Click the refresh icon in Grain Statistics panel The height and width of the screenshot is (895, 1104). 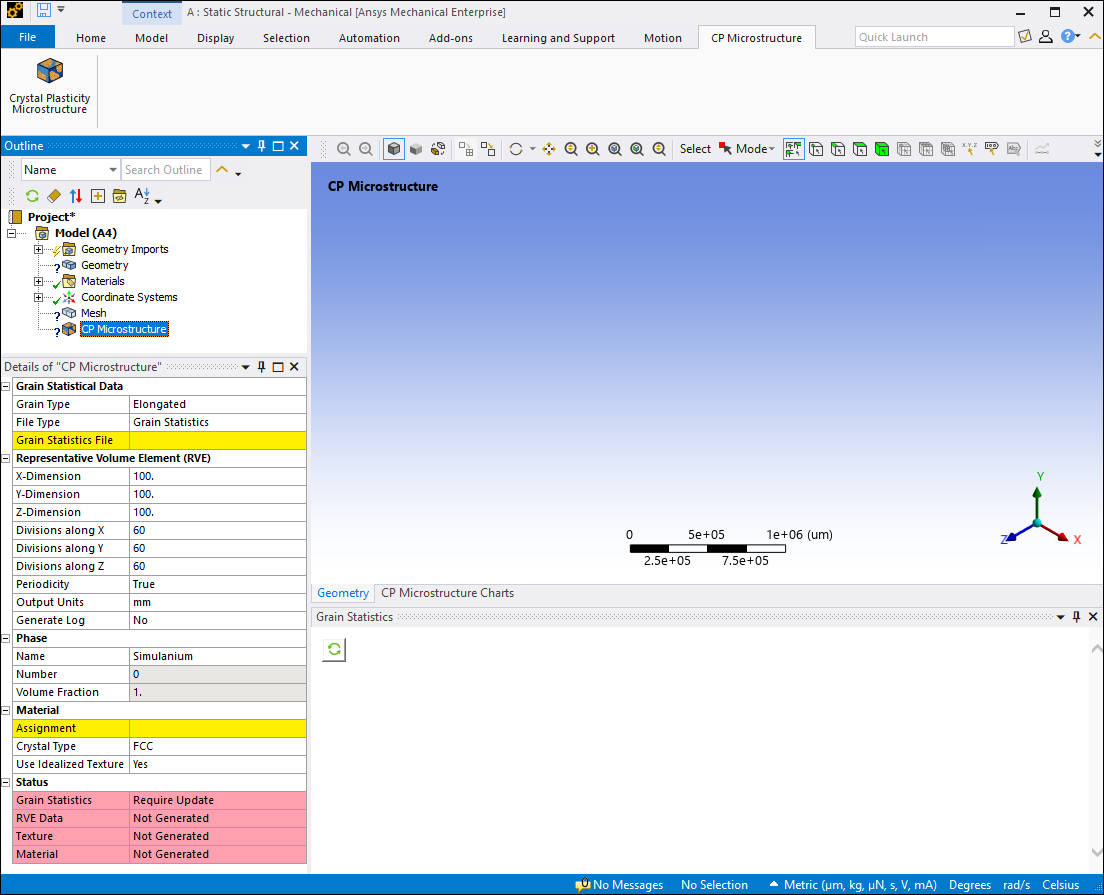(x=334, y=650)
